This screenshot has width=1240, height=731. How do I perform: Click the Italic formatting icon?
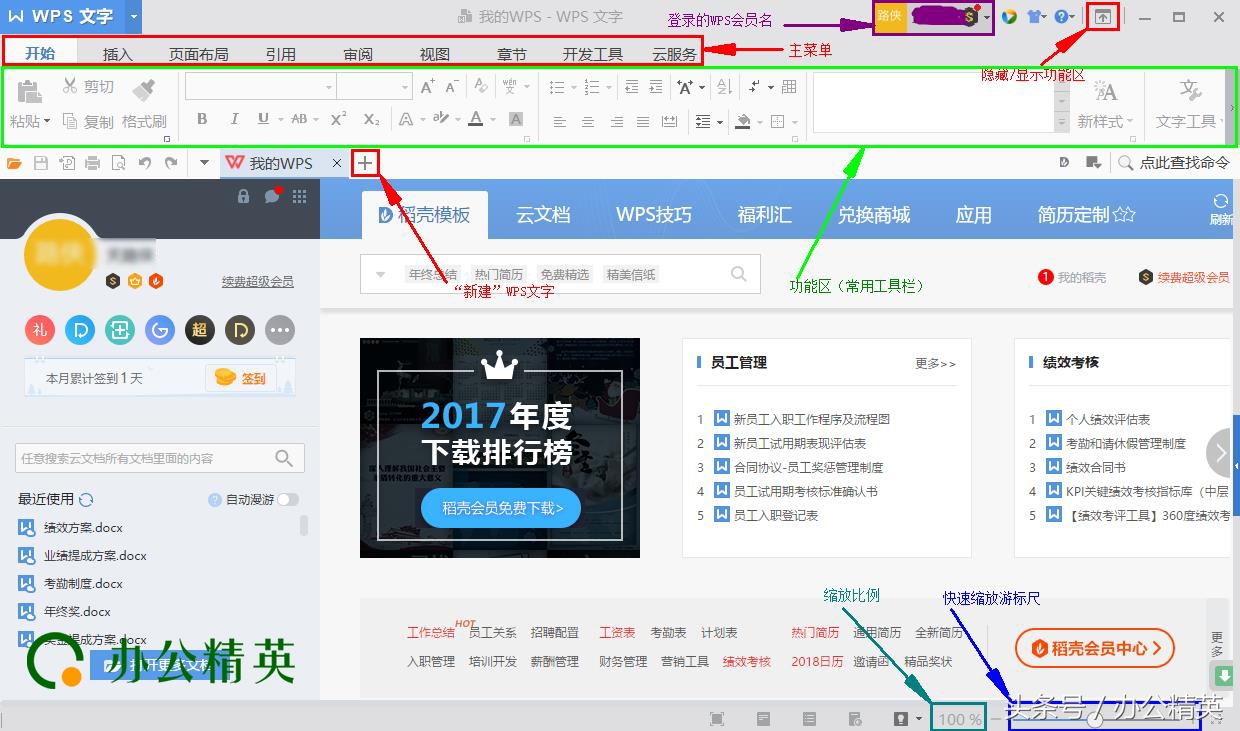point(234,119)
